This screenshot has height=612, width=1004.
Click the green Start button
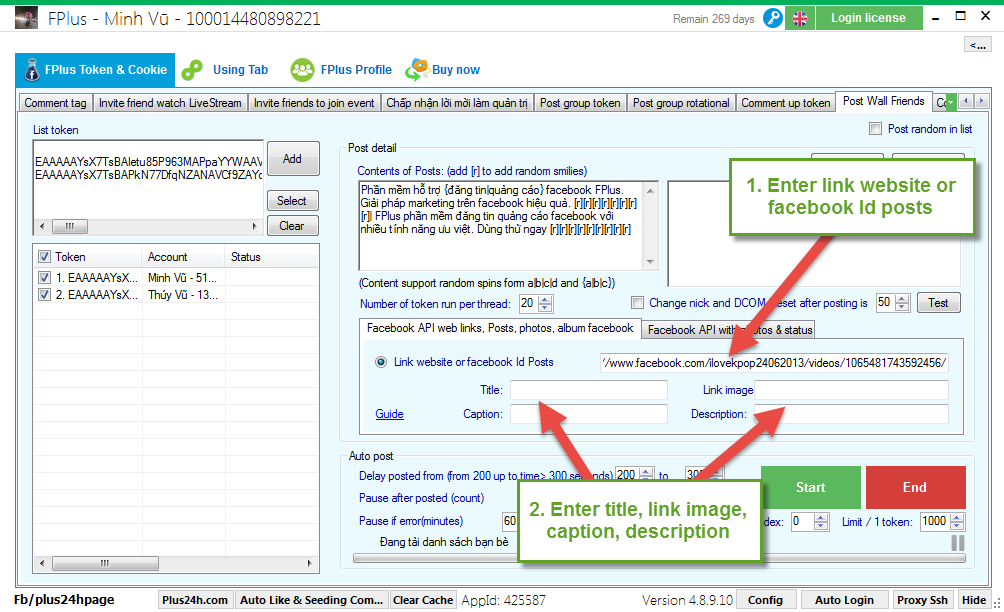click(811, 487)
